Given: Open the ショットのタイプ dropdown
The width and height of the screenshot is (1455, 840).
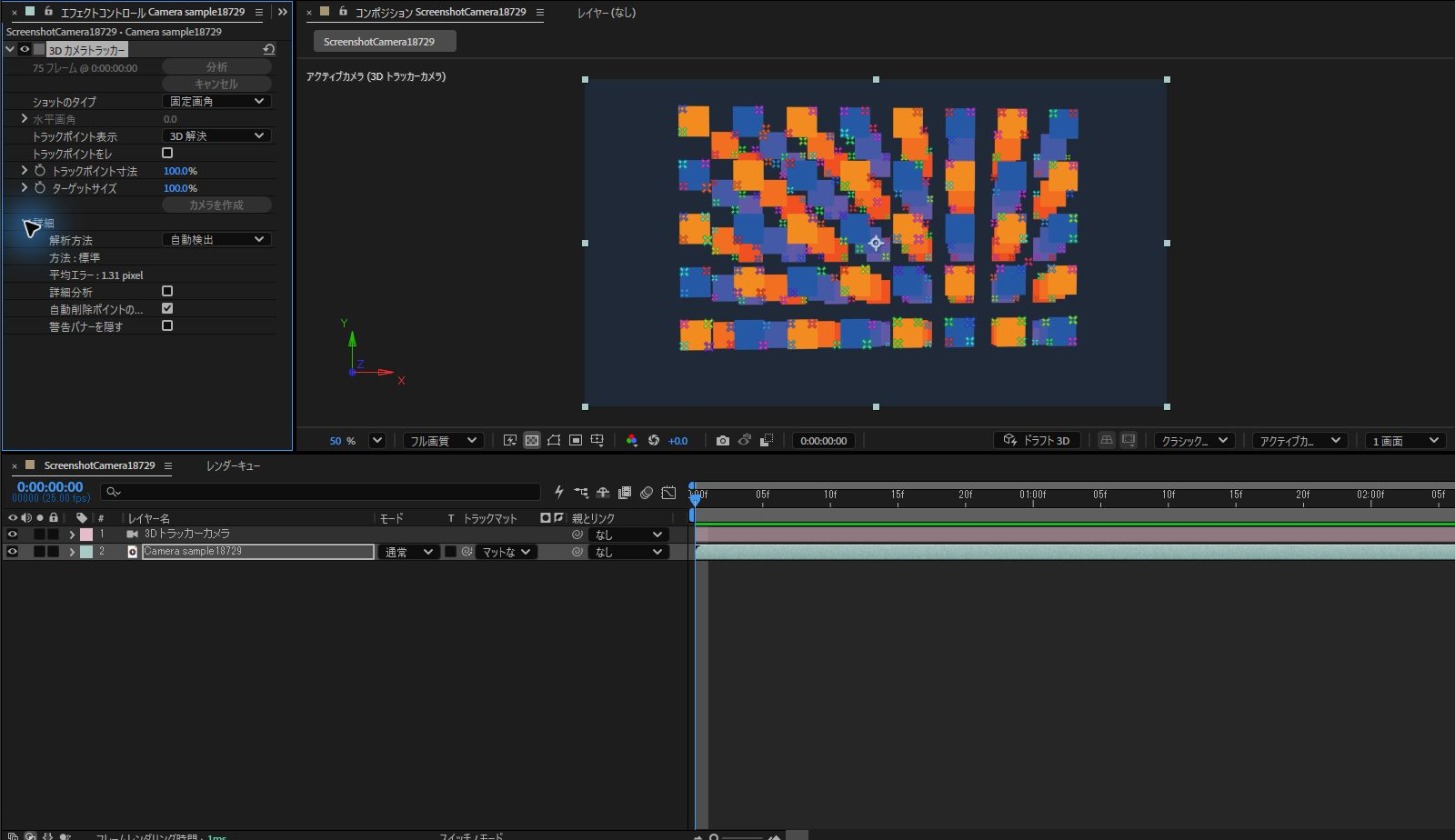Looking at the screenshot, I should pyautogui.click(x=216, y=101).
